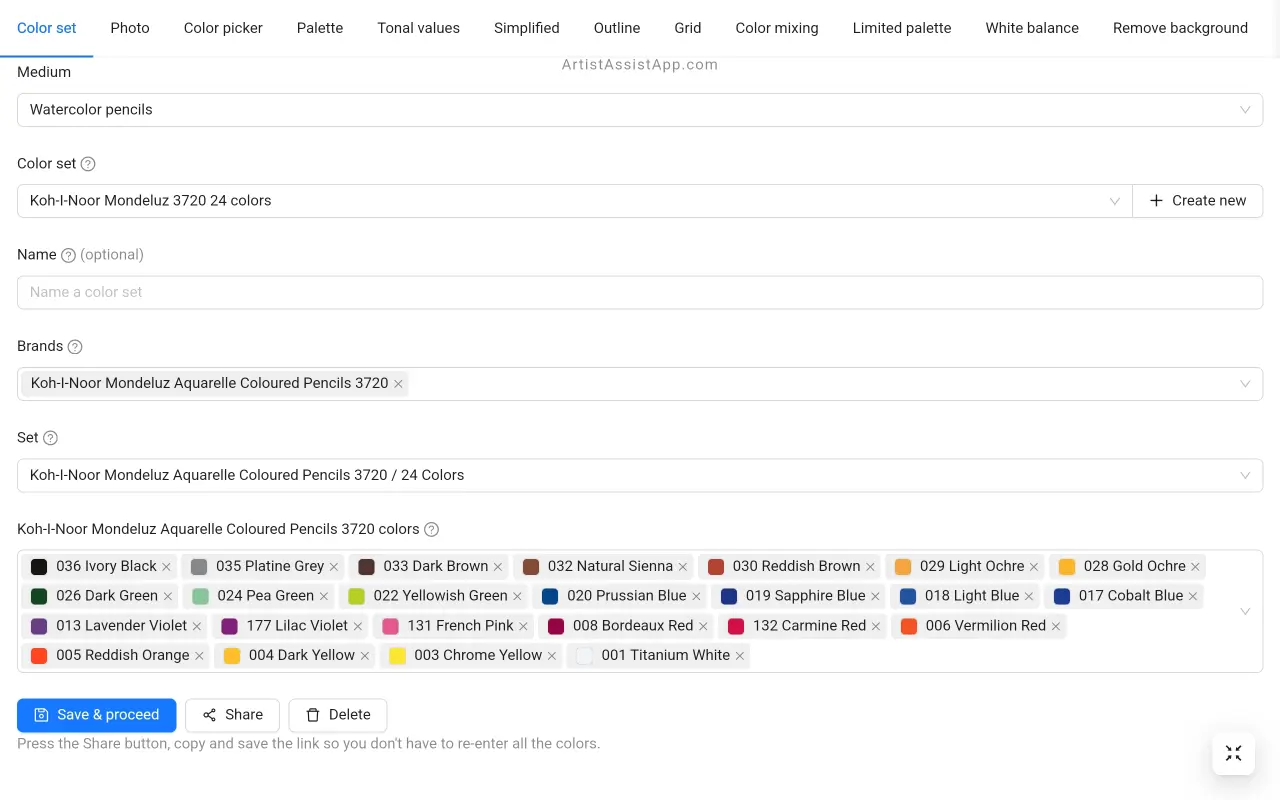Remove 131 French Pink color tag
This screenshot has width=1280, height=800.
pos(523,627)
